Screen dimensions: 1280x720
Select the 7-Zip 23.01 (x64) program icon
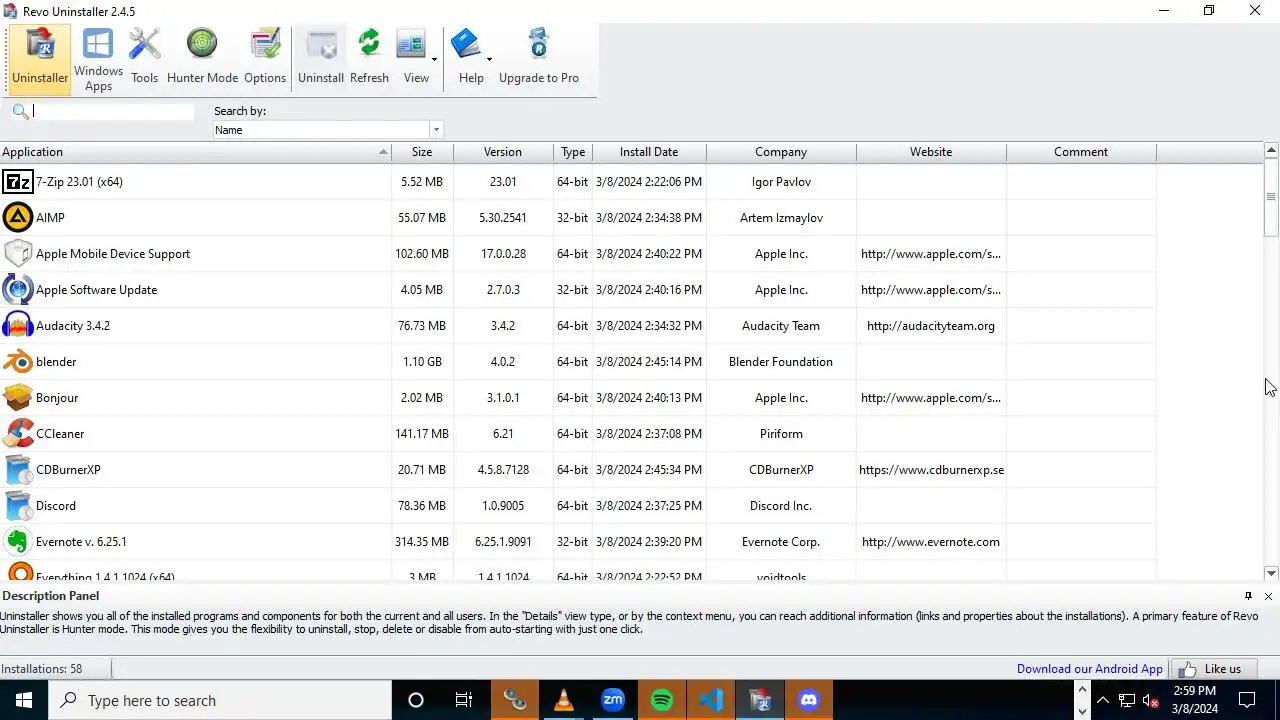click(18, 182)
